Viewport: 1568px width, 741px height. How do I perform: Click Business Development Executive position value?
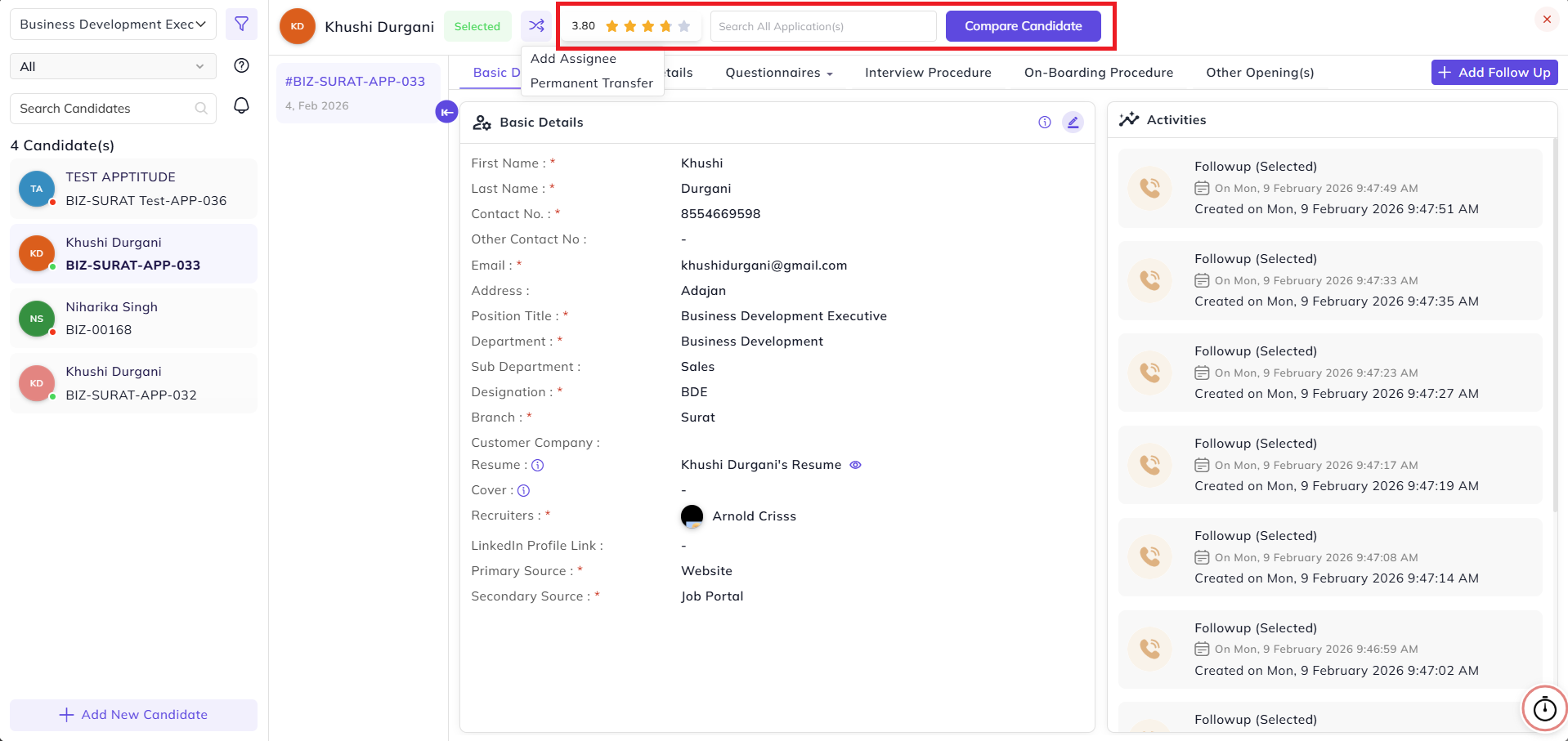pos(783,316)
